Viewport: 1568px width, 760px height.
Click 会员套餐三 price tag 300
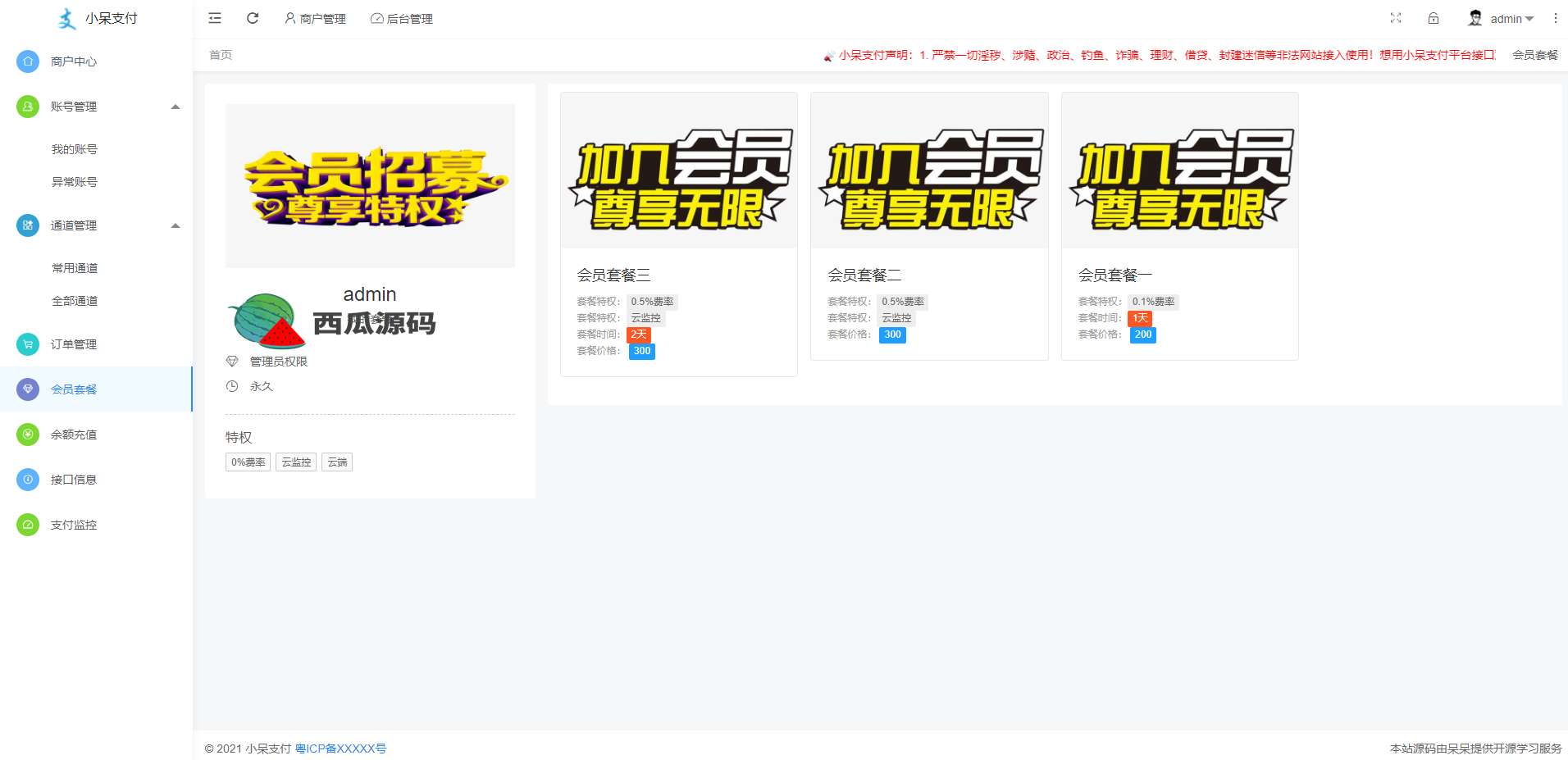pyautogui.click(x=642, y=351)
